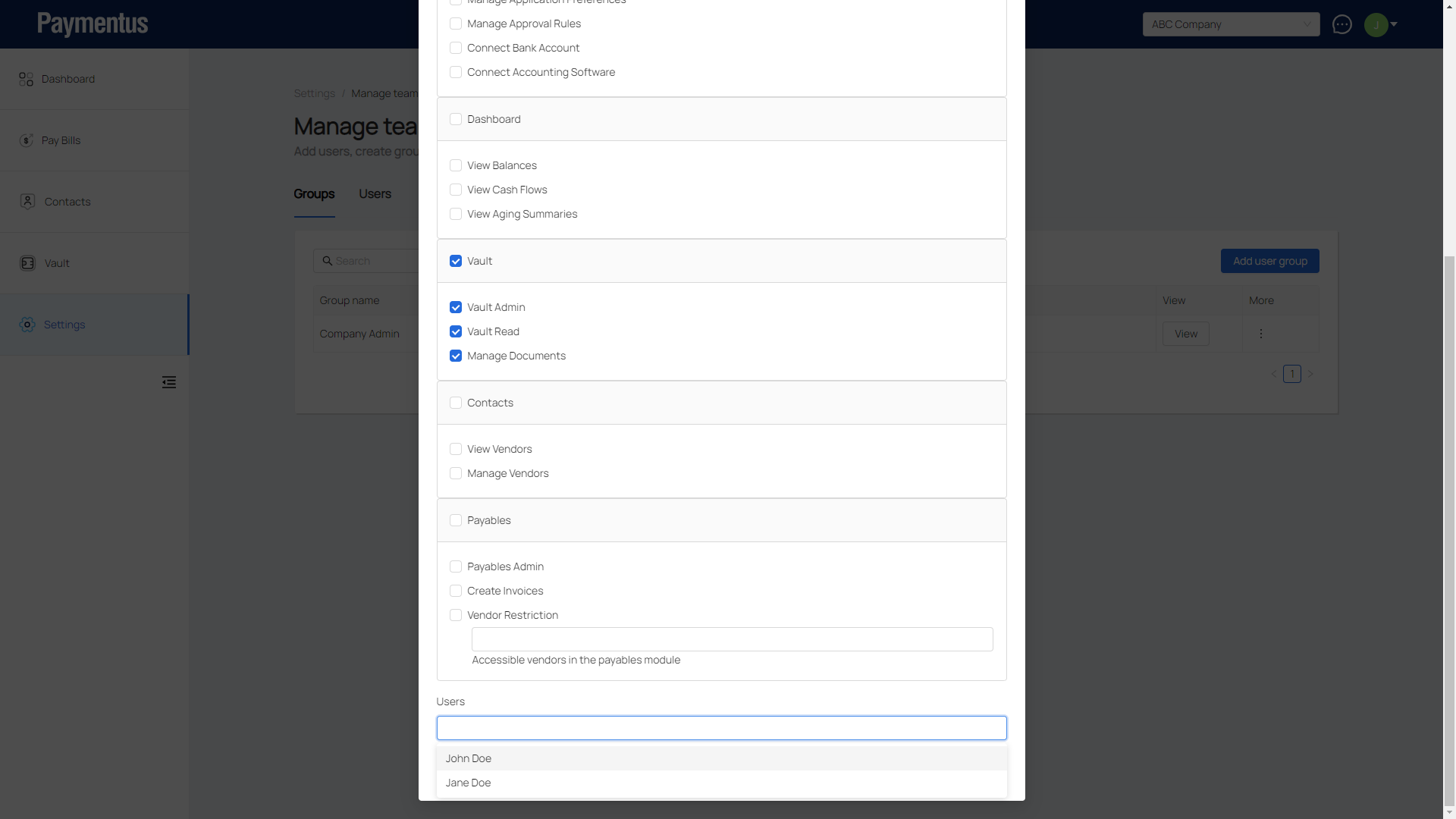Click the Settings gear sidebar icon
The image size is (1456, 819).
(27, 325)
